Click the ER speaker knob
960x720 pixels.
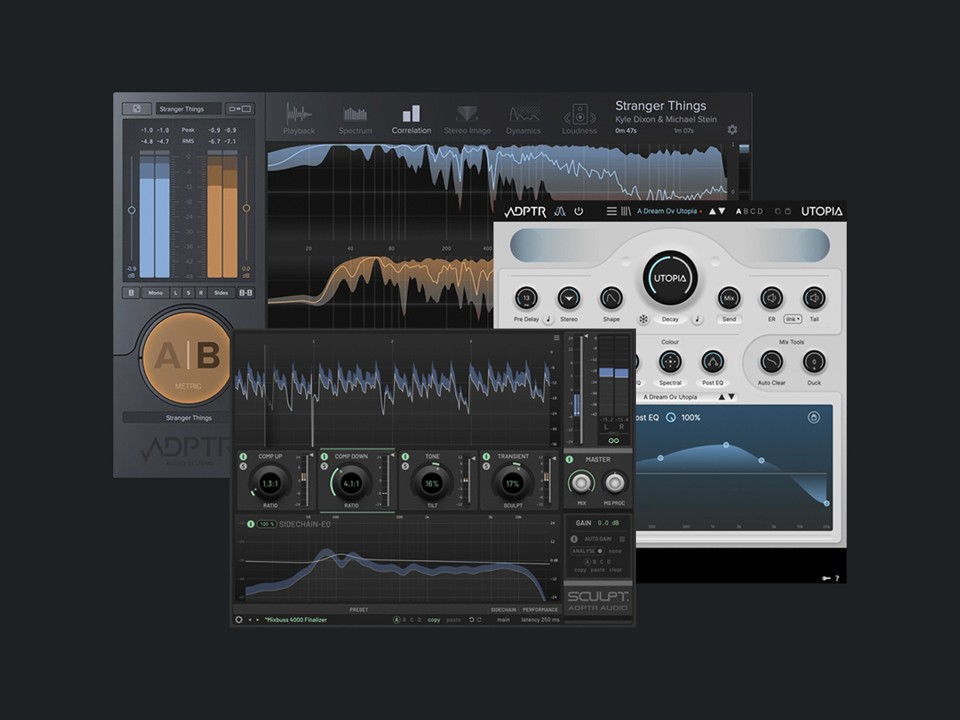771,298
